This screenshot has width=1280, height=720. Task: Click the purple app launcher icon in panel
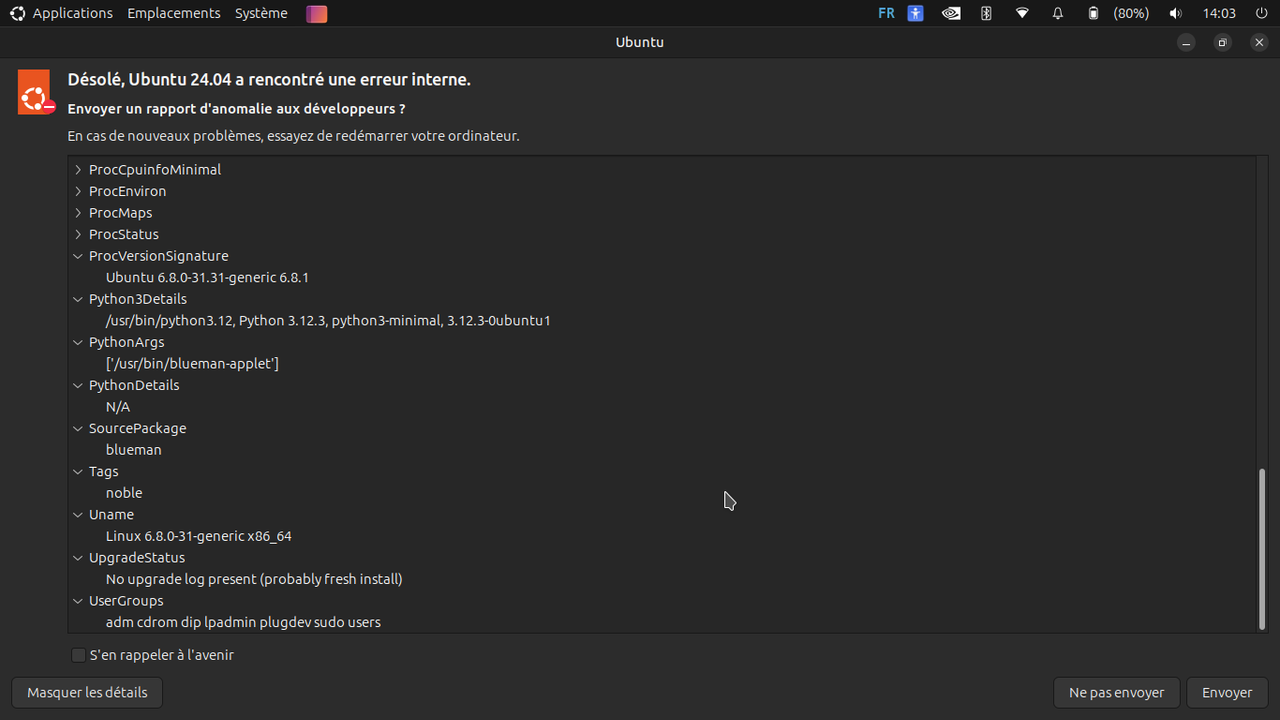[317, 13]
